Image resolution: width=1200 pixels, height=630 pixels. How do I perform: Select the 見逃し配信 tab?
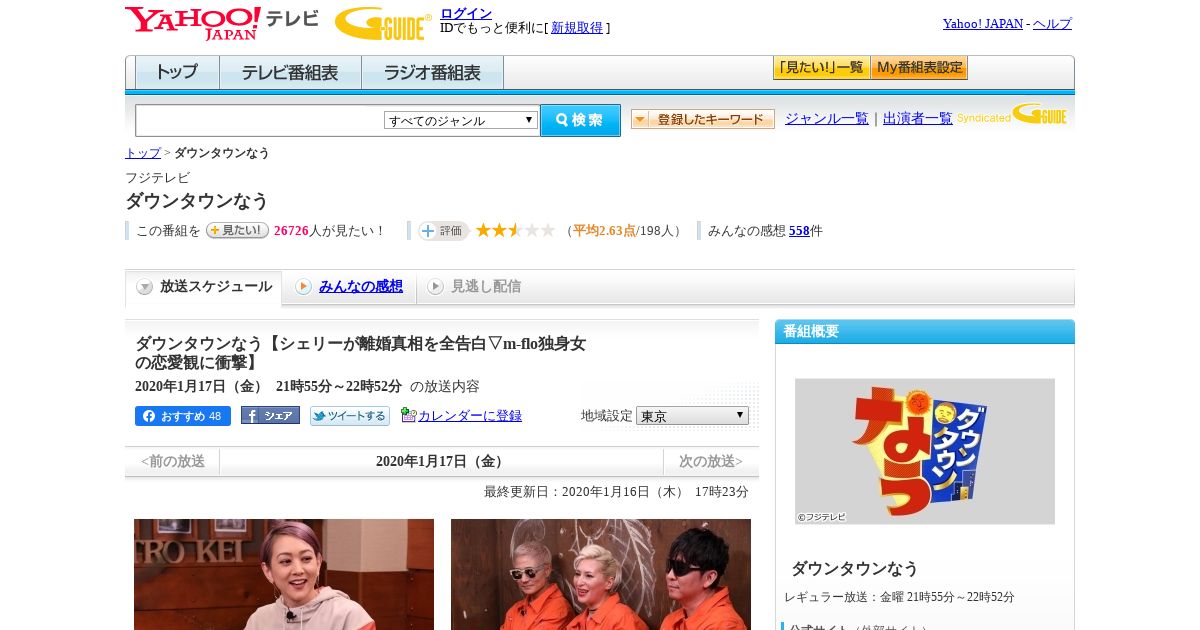point(473,287)
